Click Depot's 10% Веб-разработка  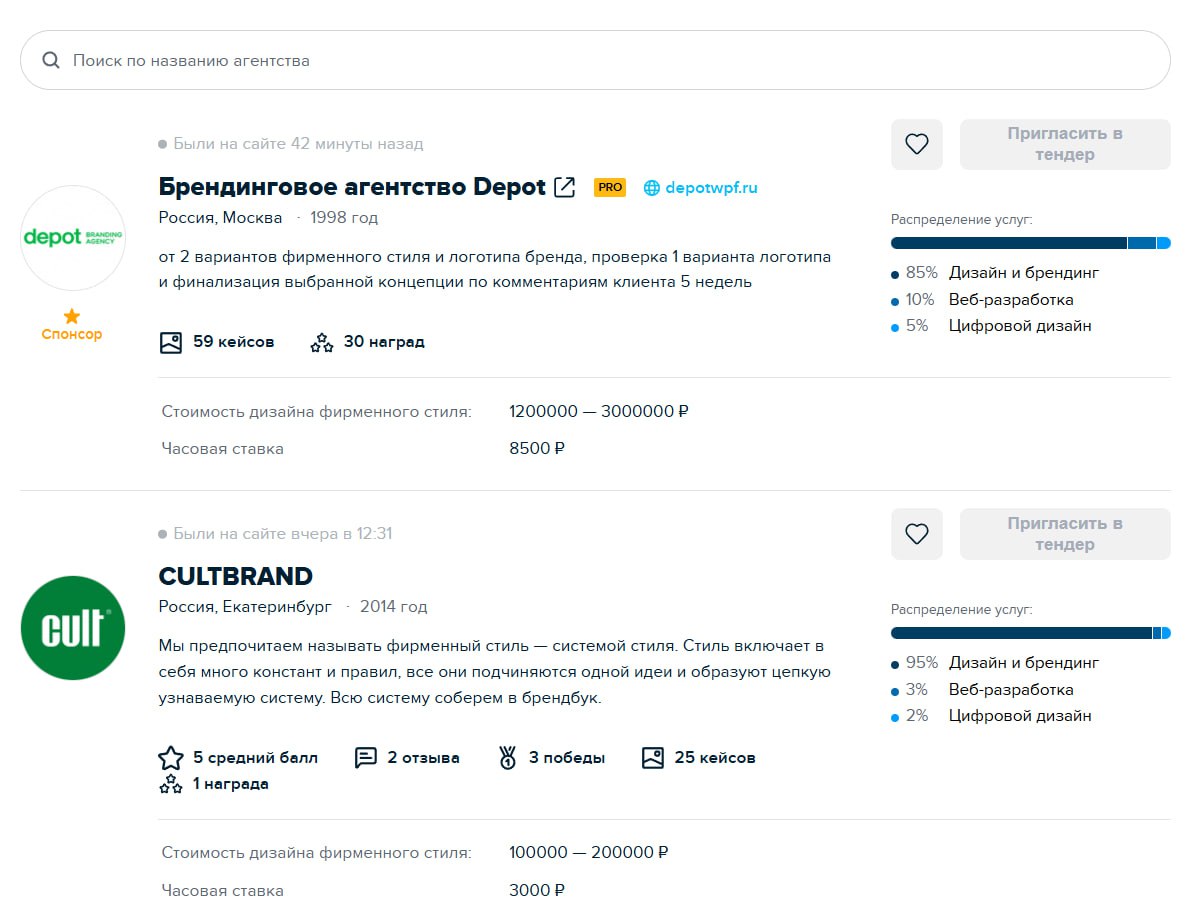click(x=982, y=300)
